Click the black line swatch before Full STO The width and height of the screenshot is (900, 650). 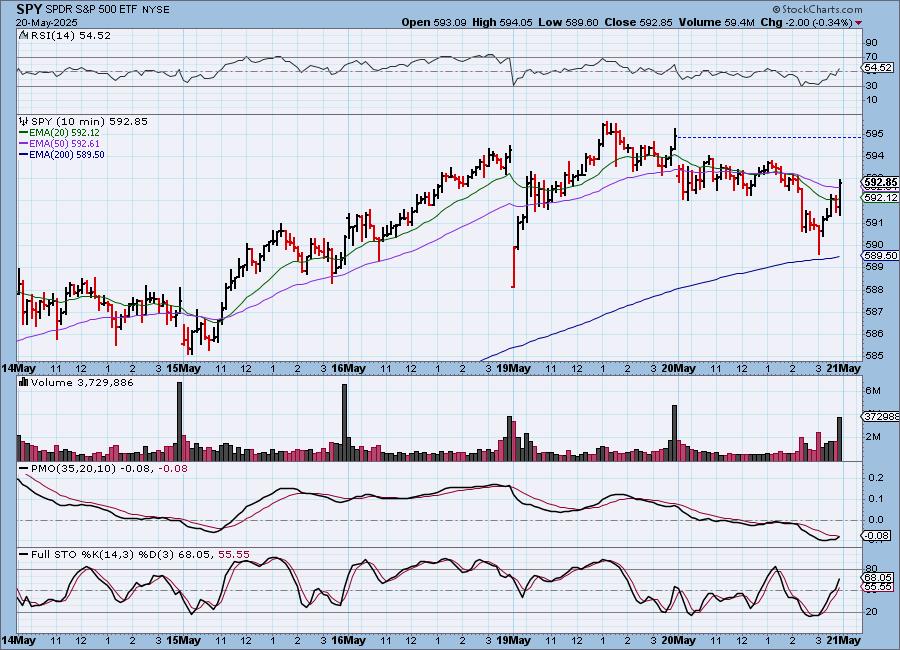pos(24,555)
